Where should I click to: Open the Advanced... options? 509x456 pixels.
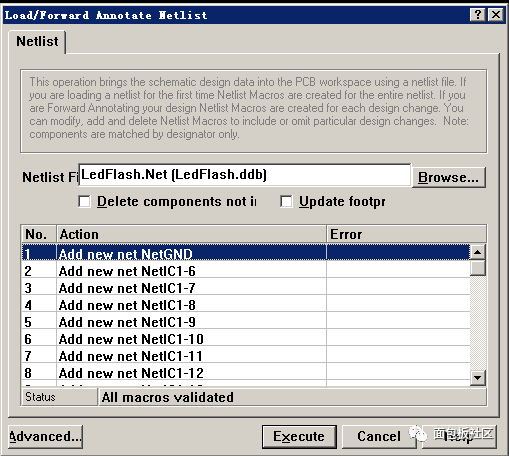[45, 436]
